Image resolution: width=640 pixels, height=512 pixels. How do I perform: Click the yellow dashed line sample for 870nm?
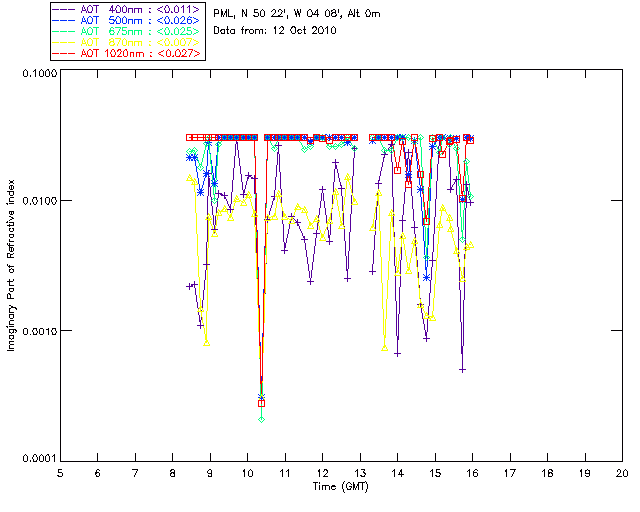pos(63,42)
